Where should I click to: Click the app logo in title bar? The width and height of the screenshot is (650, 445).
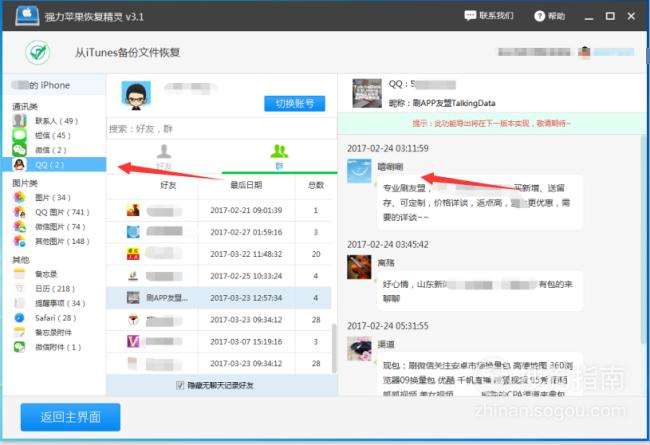[27, 16]
